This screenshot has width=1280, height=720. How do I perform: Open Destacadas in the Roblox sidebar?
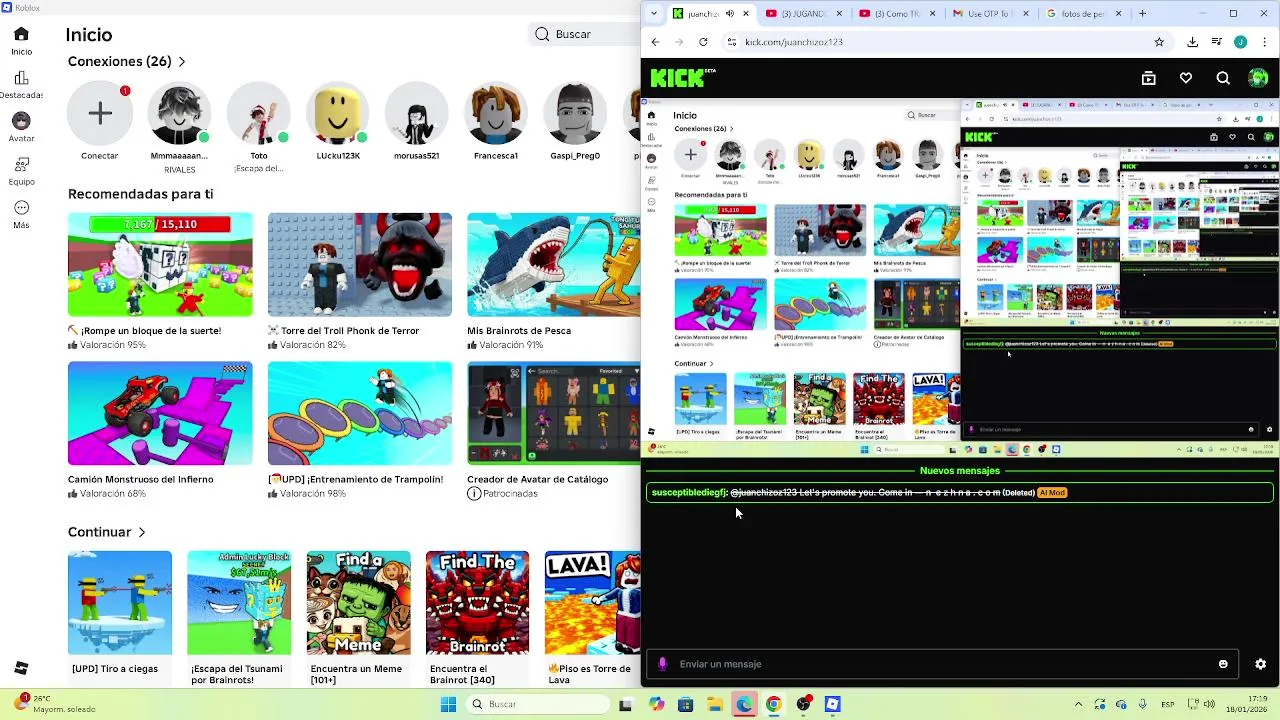(21, 85)
